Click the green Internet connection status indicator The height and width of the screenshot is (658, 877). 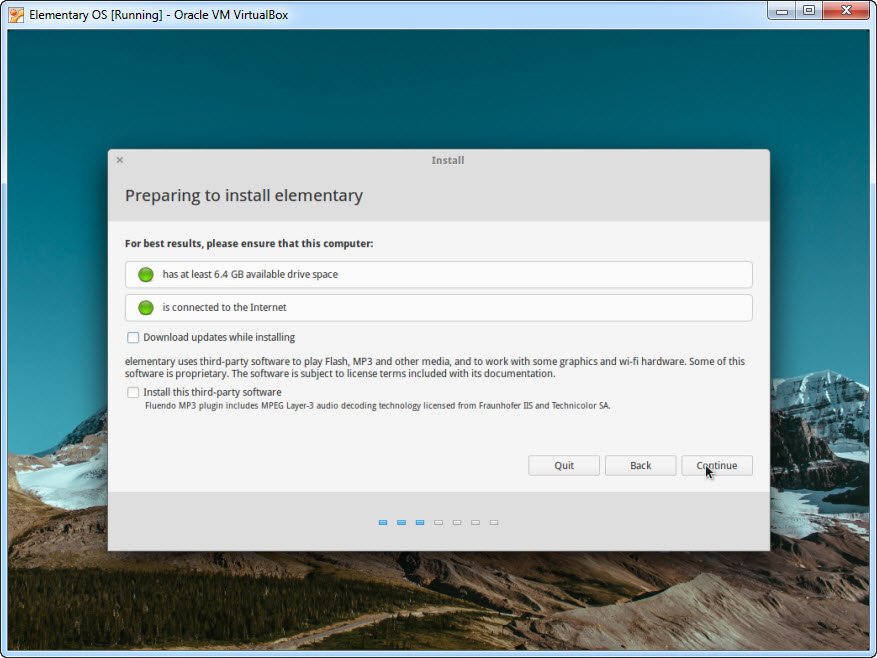tap(146, 308)
